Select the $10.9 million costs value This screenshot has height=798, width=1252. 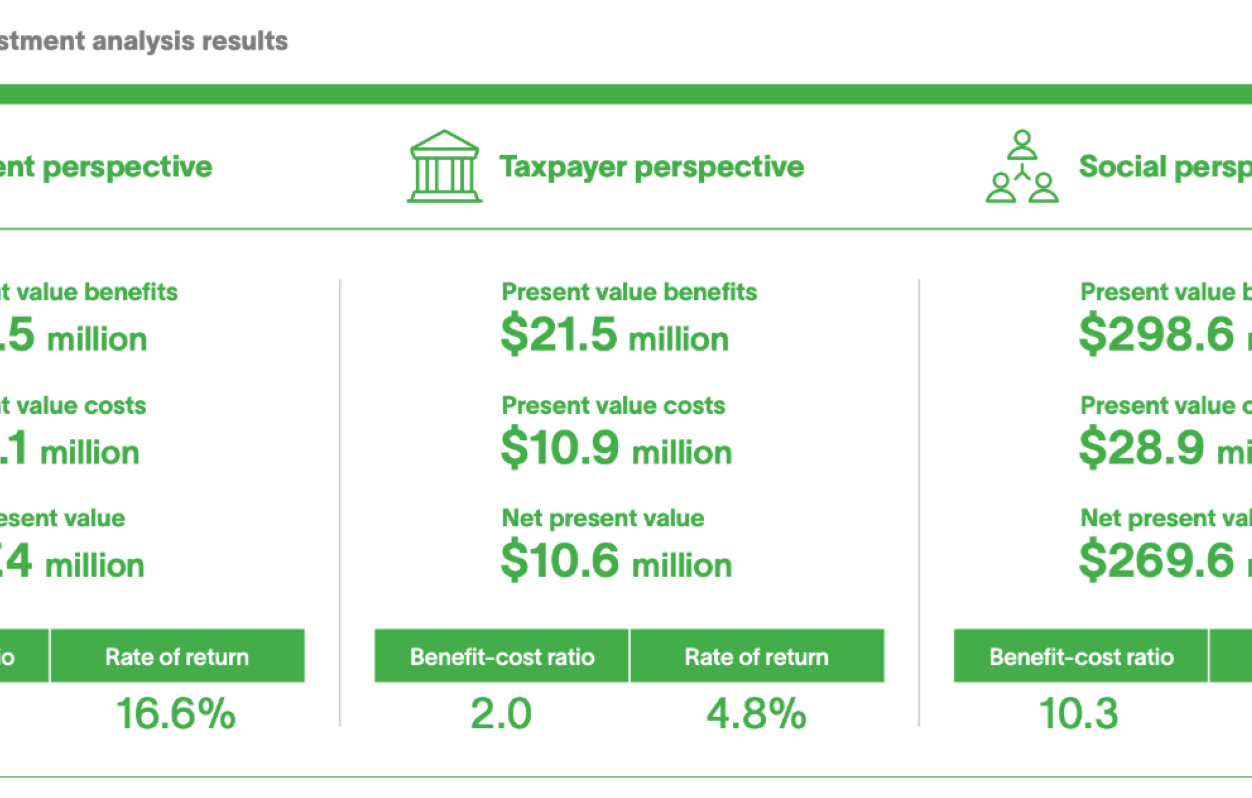616,450
